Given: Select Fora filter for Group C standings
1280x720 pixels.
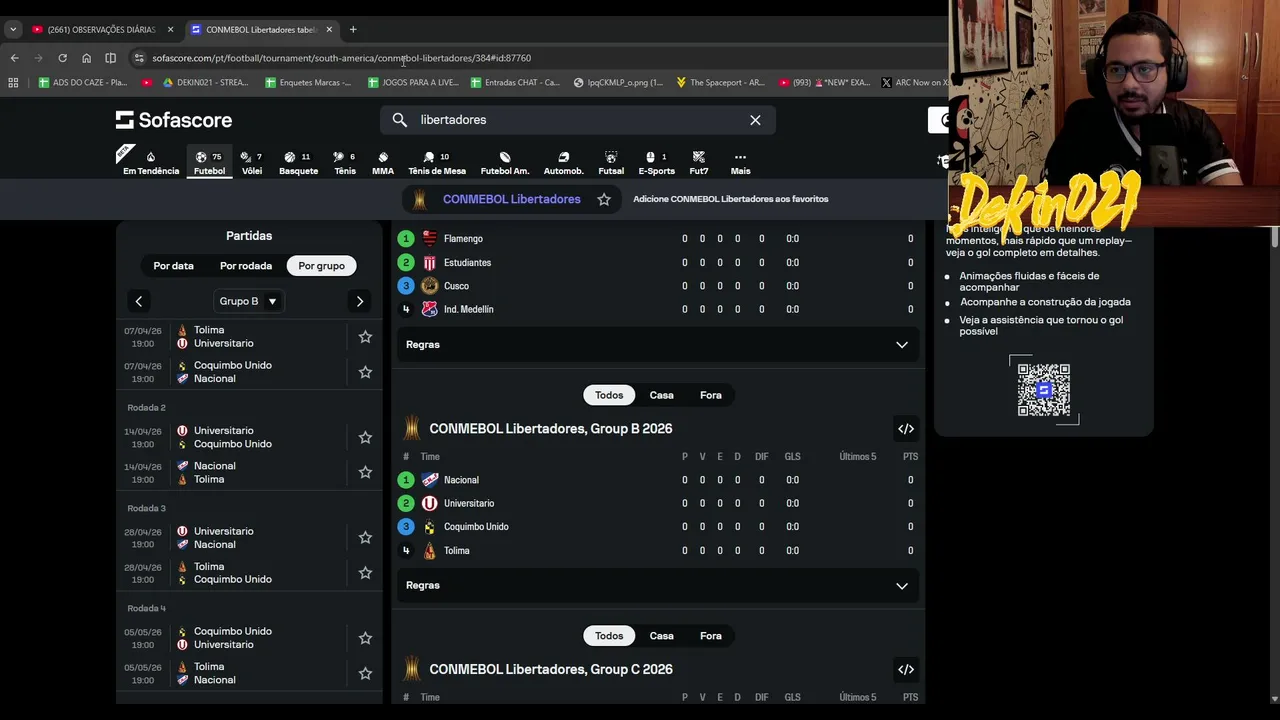Looking at the screenshot, I should tap(711, 636).
